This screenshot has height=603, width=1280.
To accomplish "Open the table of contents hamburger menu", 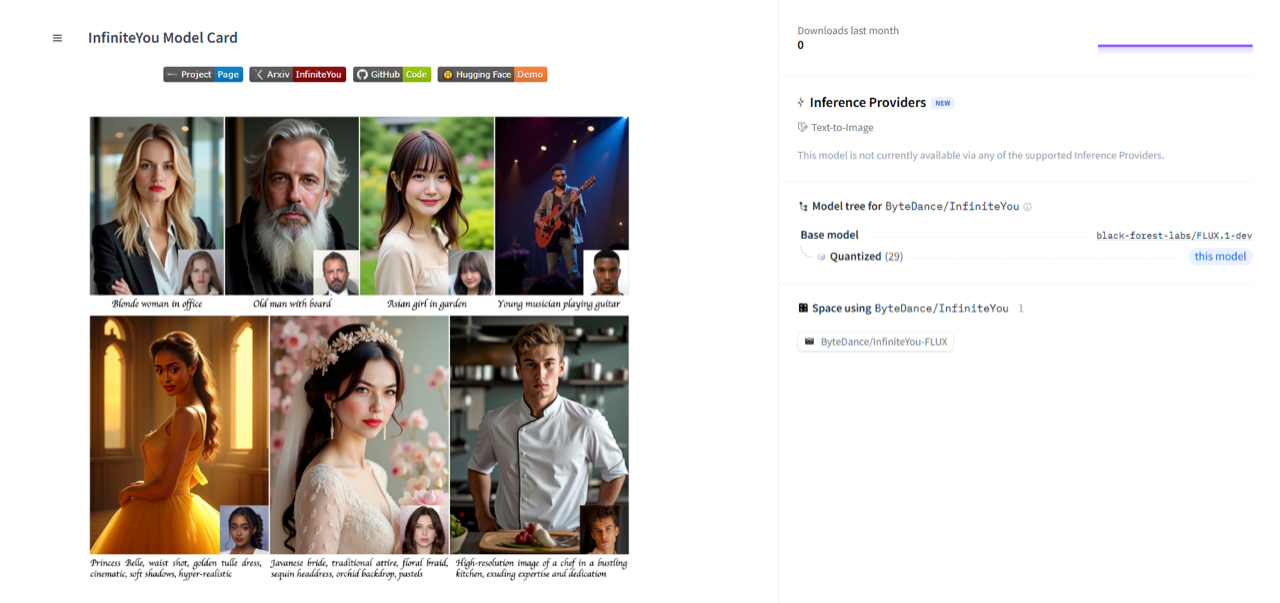I will [57, 38].
